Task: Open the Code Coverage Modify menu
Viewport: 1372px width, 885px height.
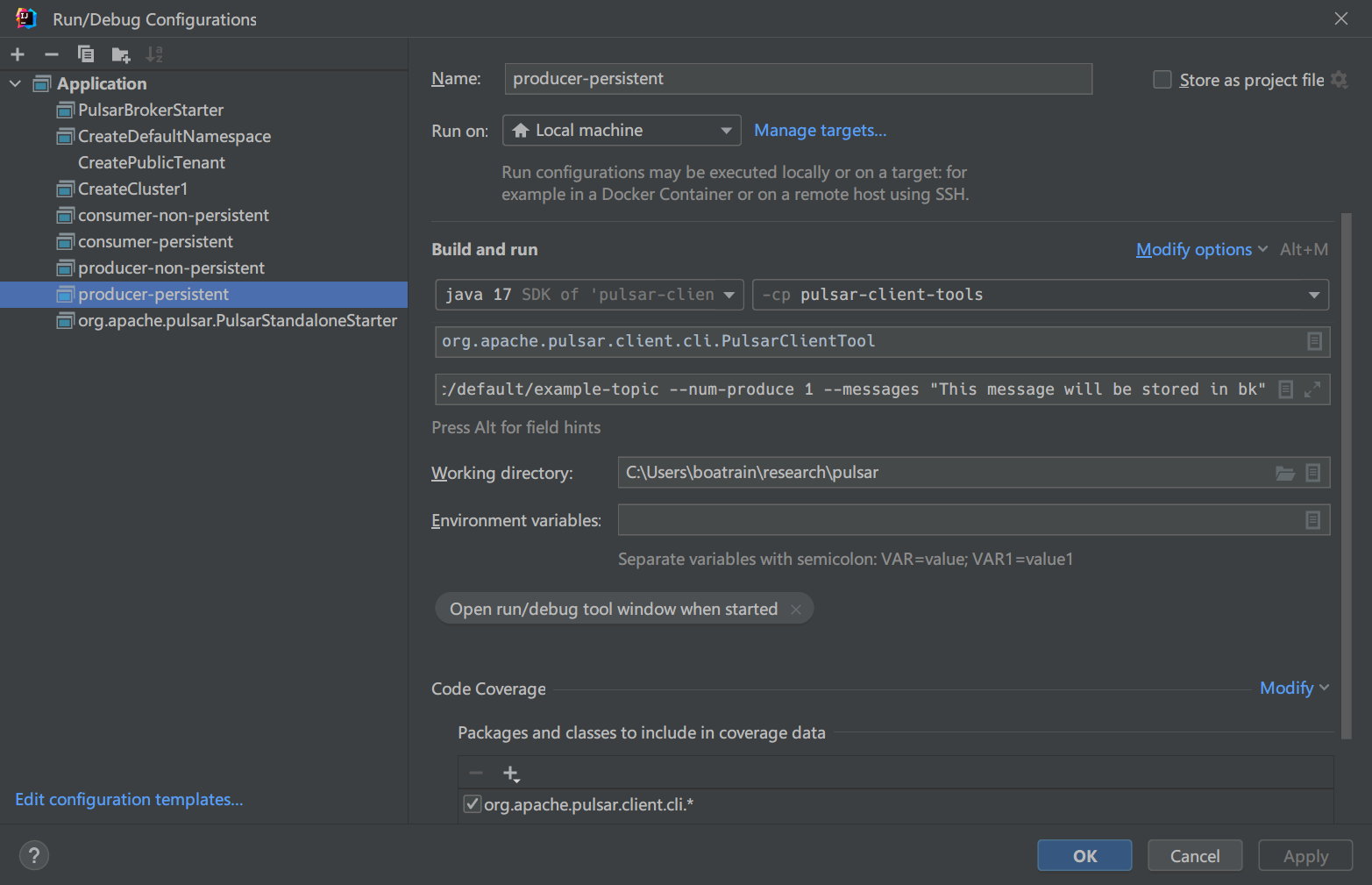Action: point(1287,689)
